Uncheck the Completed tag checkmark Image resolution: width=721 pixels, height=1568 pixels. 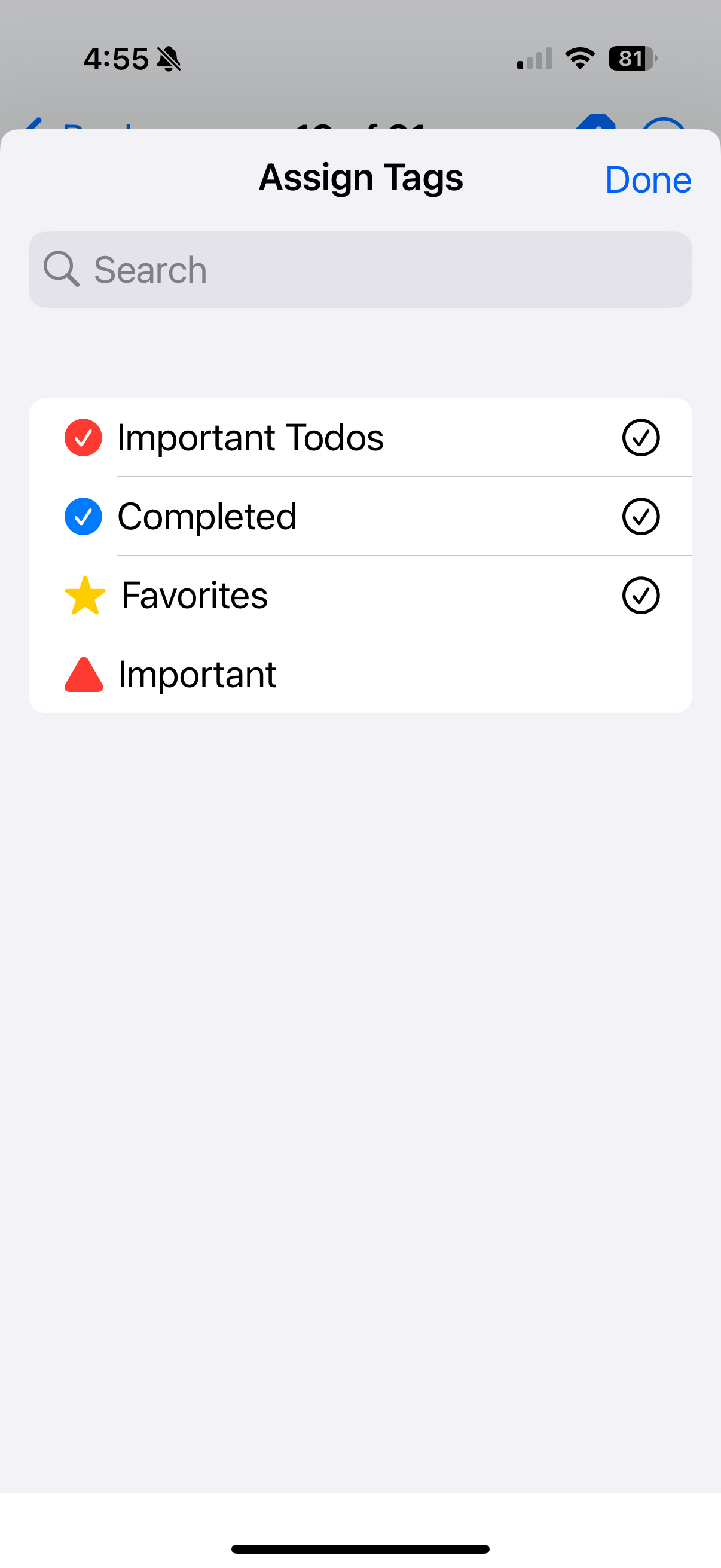pyautogui.click(x=641, y=516)
